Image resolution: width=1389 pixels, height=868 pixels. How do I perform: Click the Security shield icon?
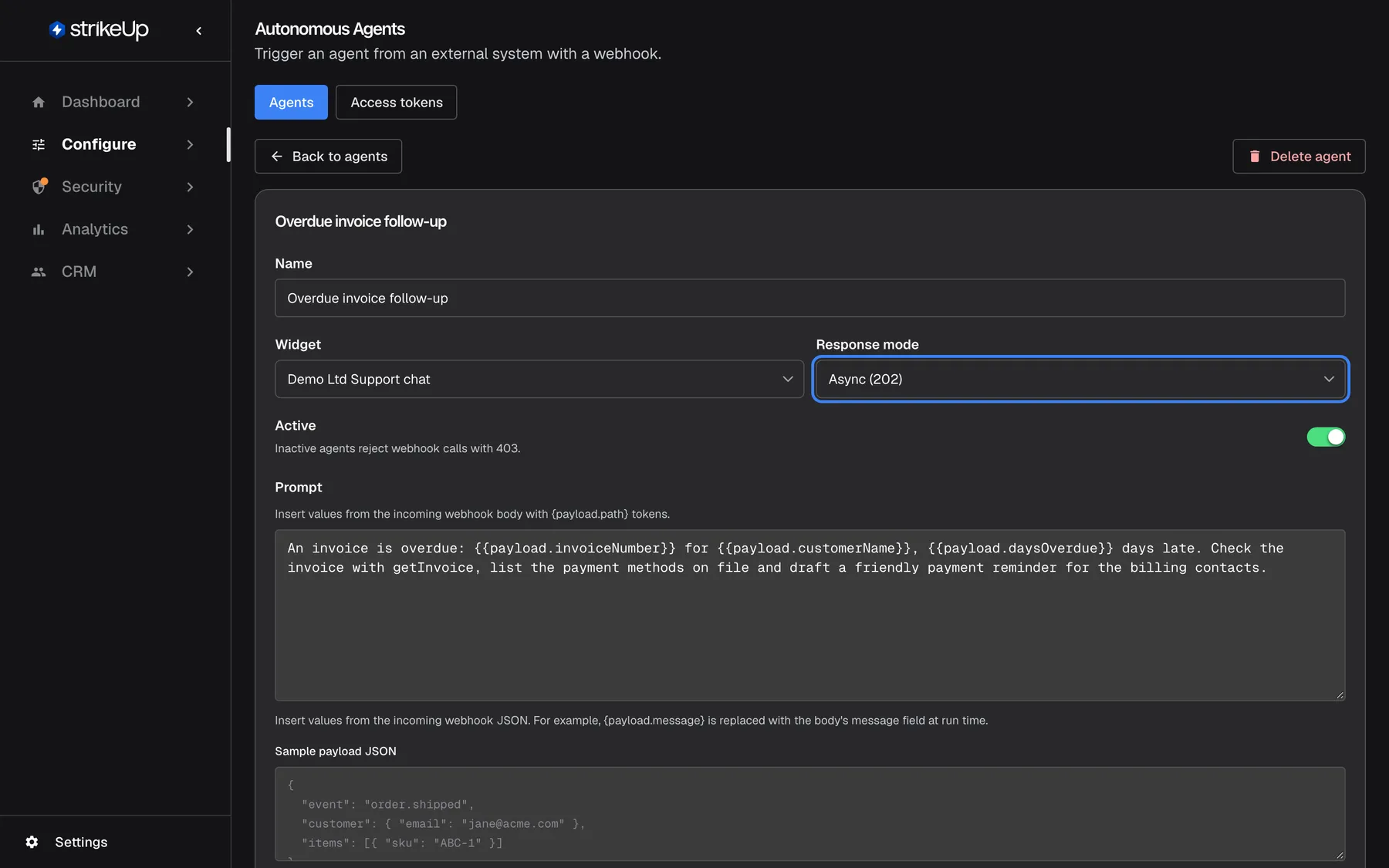coord(39,187)
